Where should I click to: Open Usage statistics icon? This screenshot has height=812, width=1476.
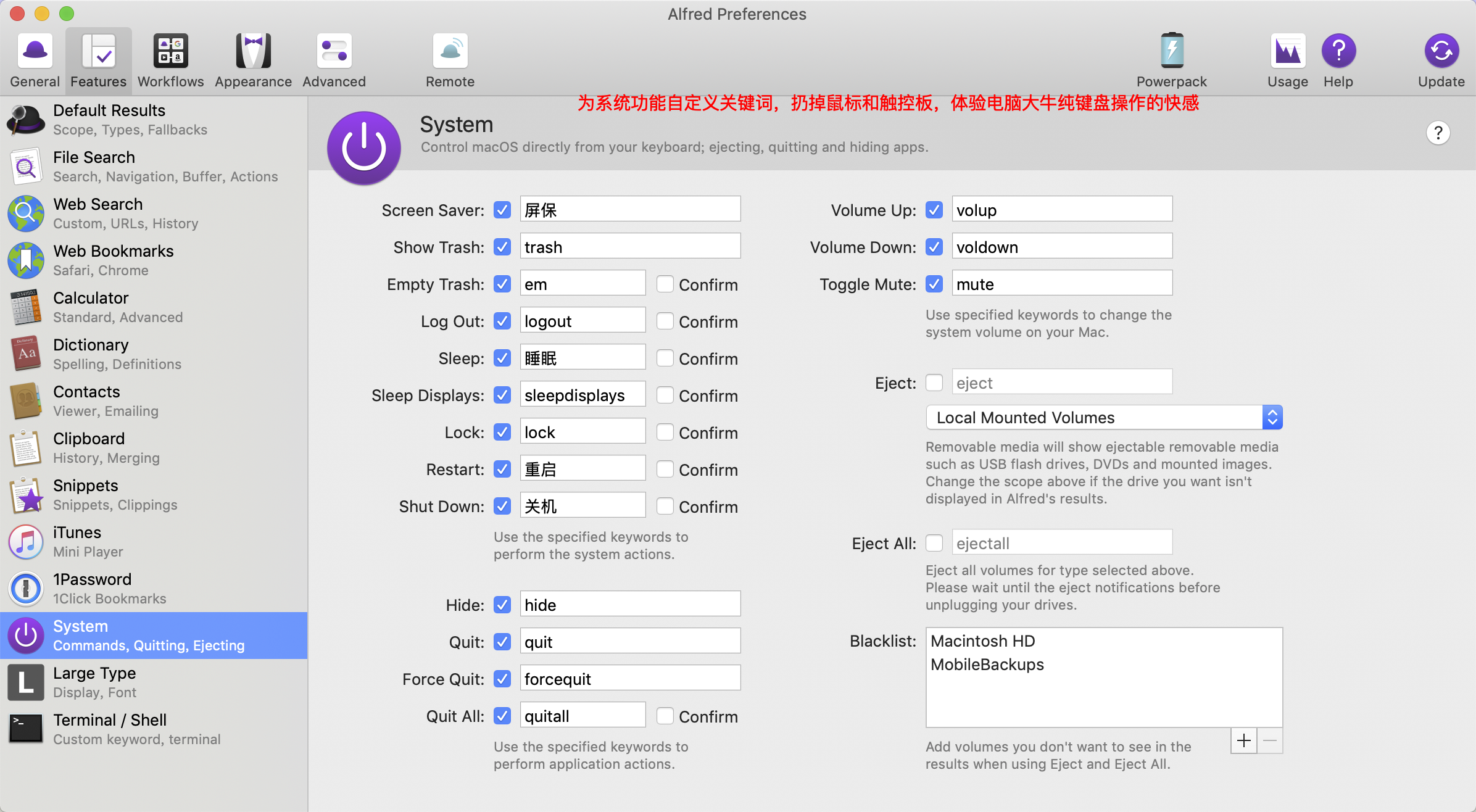[1287, 51]
